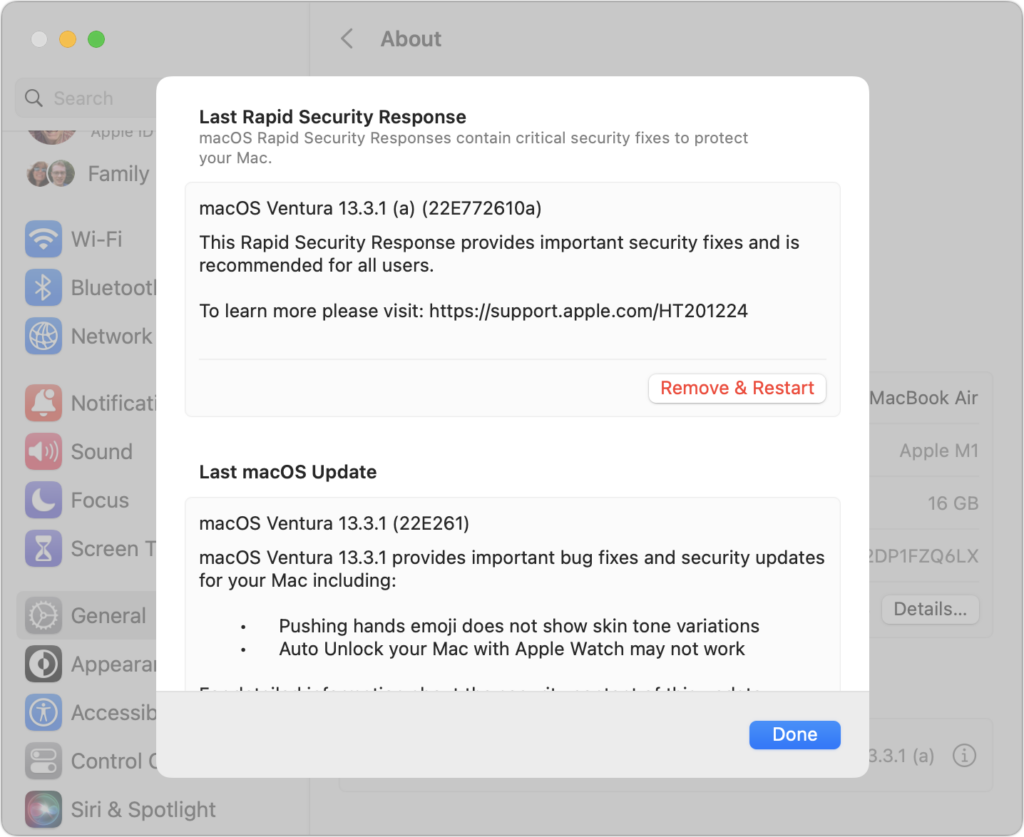Open the Sound speaker icon

43,452
